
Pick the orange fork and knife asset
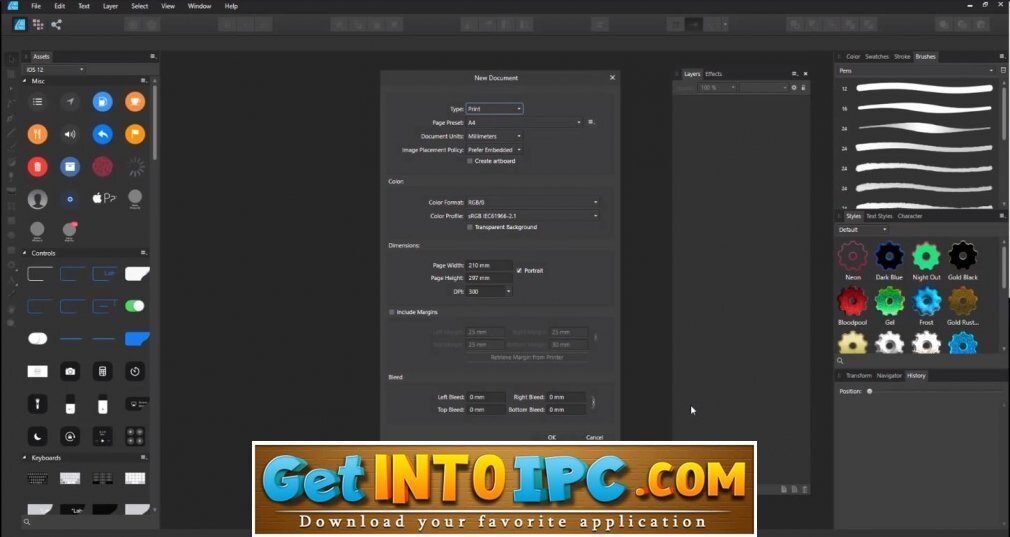pos(37,135)
